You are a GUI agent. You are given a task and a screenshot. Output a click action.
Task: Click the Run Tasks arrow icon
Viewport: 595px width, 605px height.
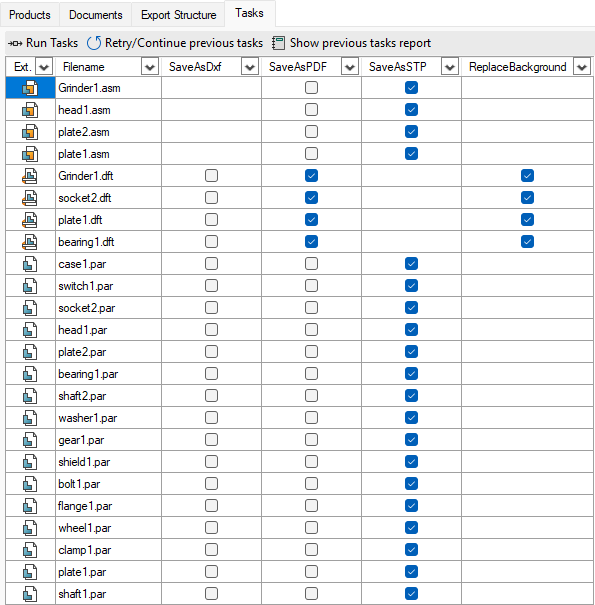[15, 43]
